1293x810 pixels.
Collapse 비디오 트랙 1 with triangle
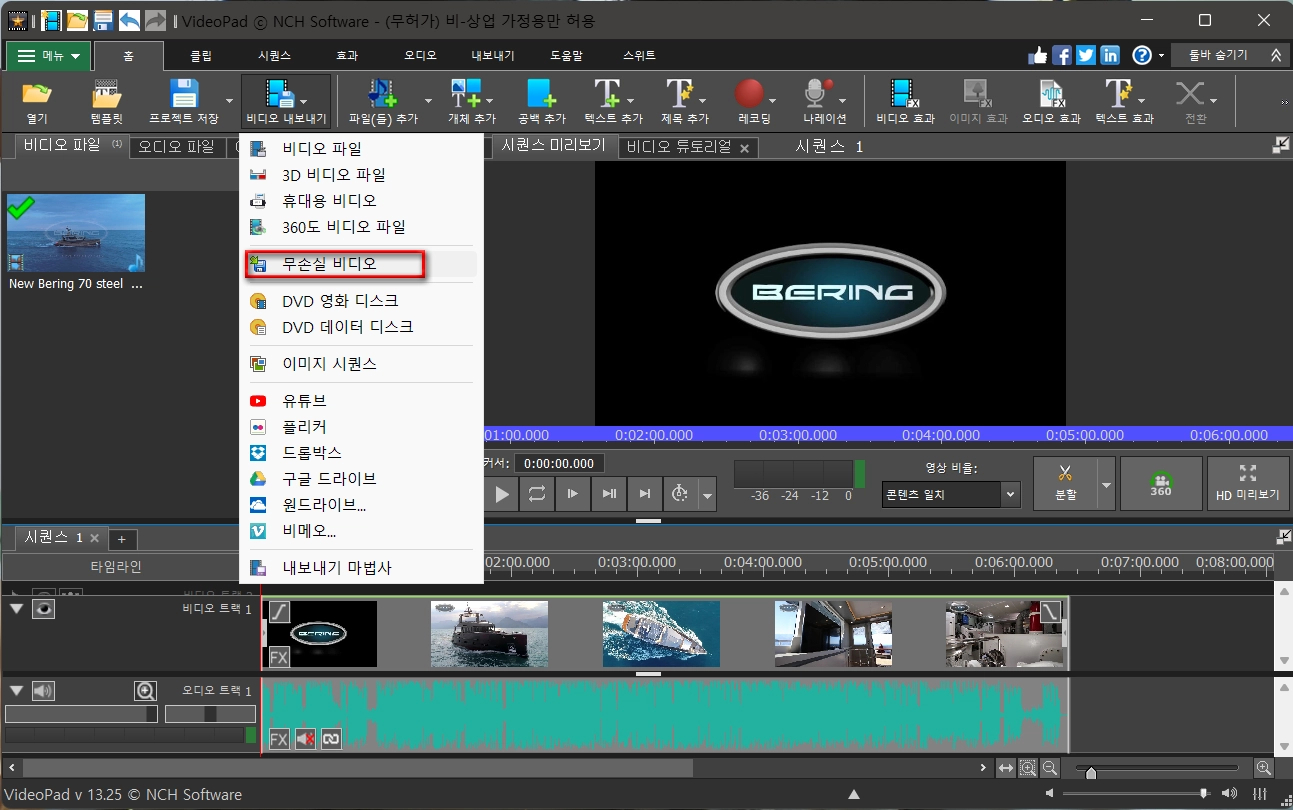16,609
